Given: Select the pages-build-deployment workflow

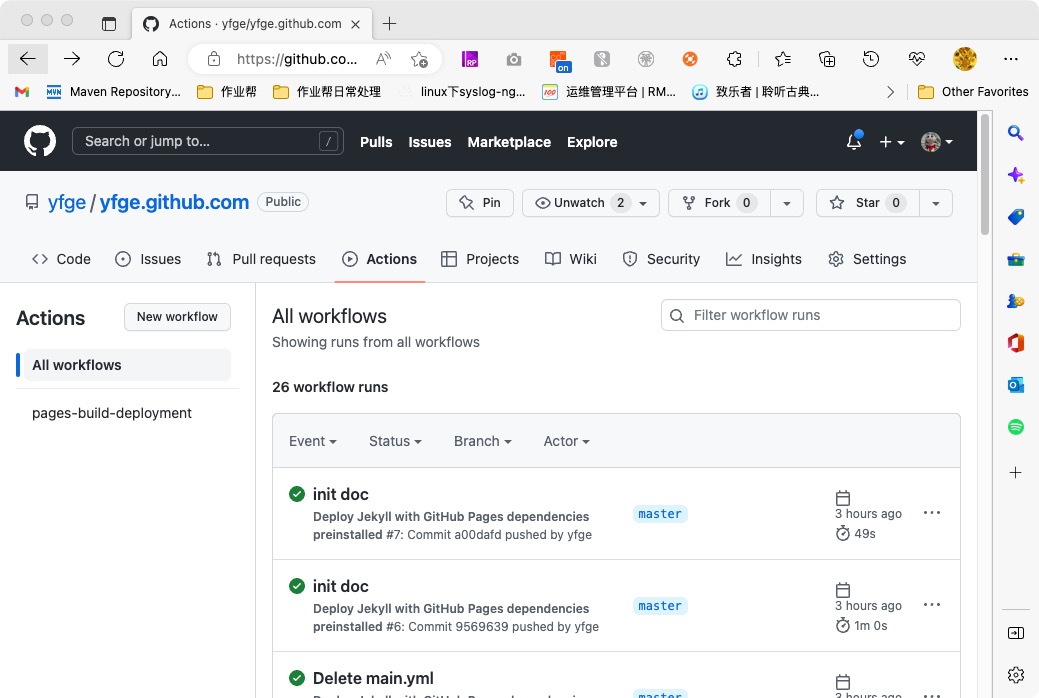Looking at the screenshot, I should point(112,413).
